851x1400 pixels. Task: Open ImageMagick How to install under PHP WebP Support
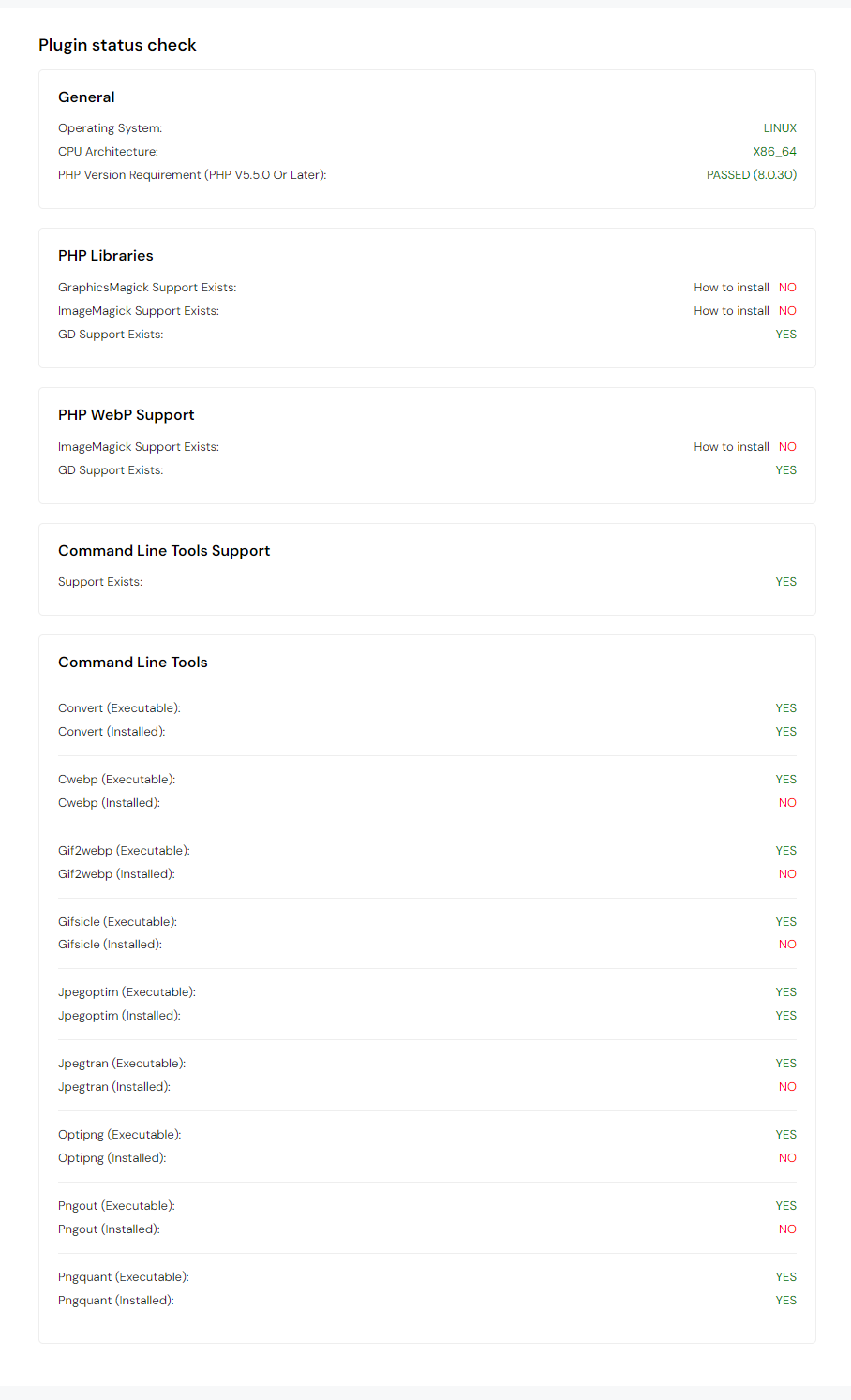coord(731,447)
